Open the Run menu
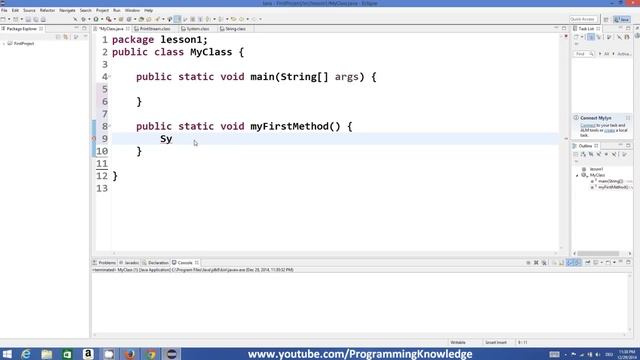Viewport: 640px width, 360px height. pos(117,10)
